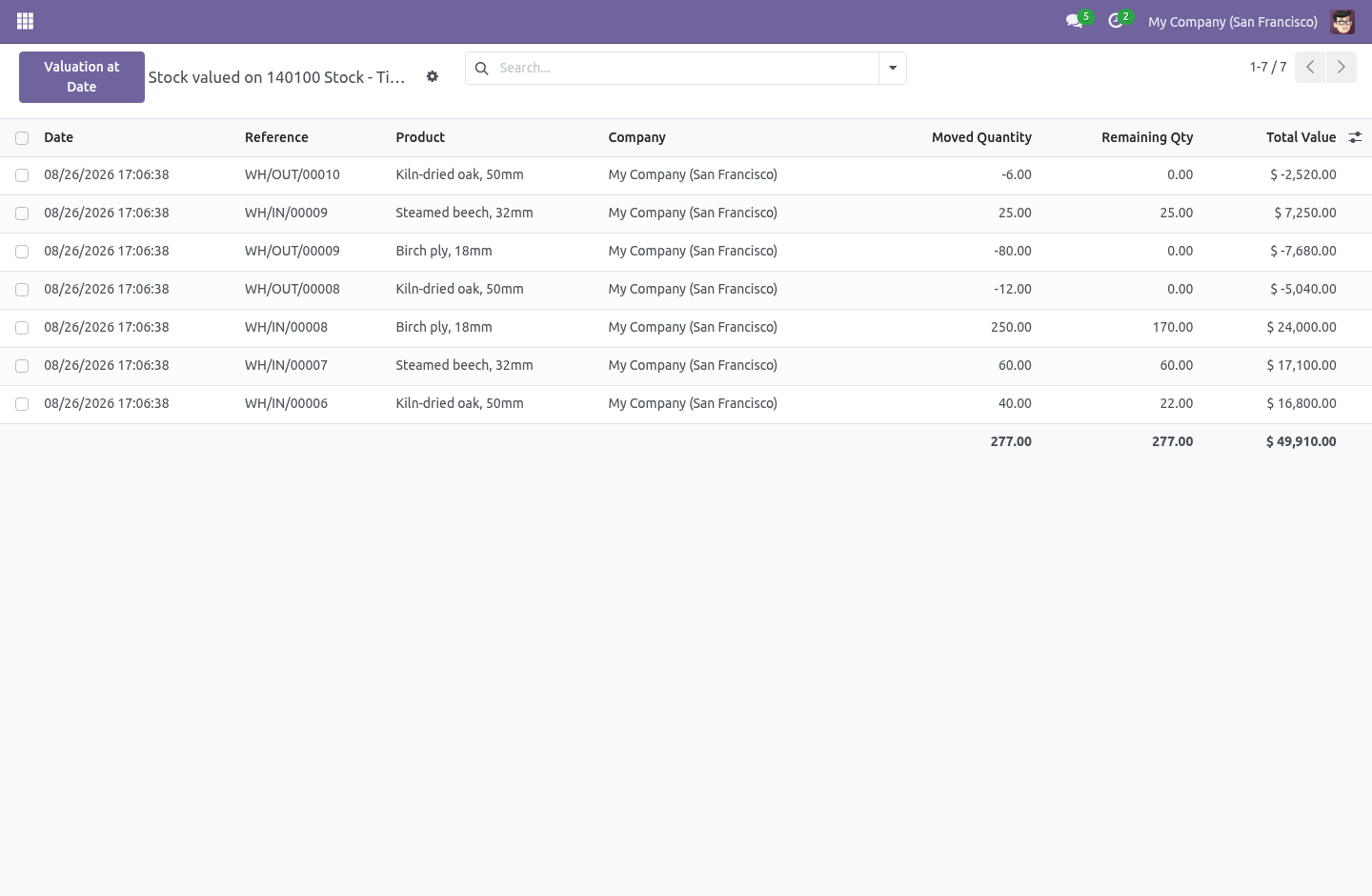The height and width of the screenshot is (896, 1372).
Task: Open the actions gear menu
Action: tap(433, 76)
